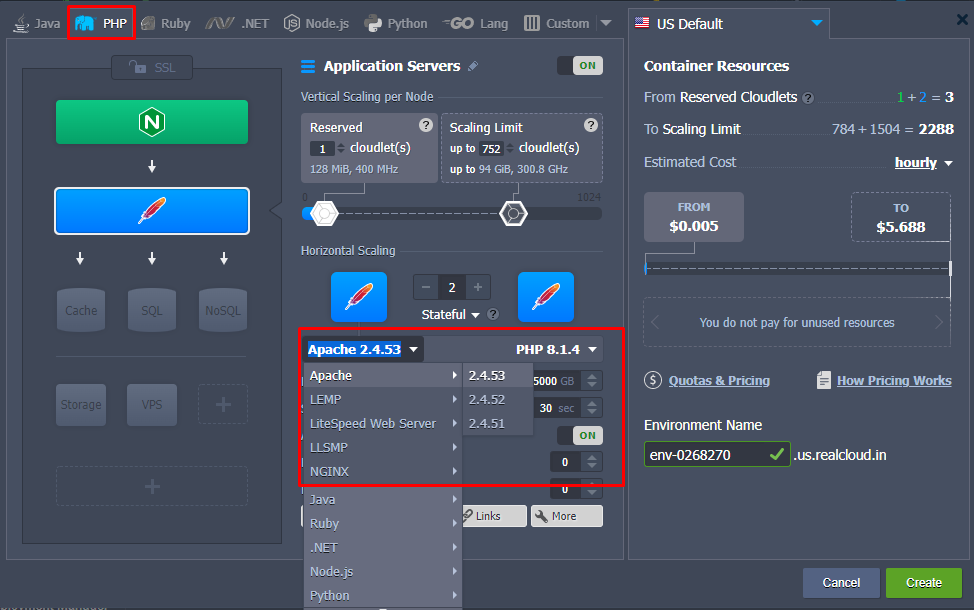Add a VPS node
974x610 pixels.
coord(152,405)
